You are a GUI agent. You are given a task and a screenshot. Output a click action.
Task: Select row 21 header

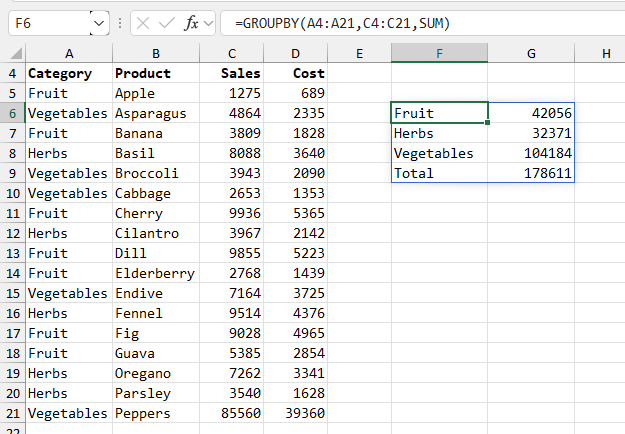click(12, 413)
